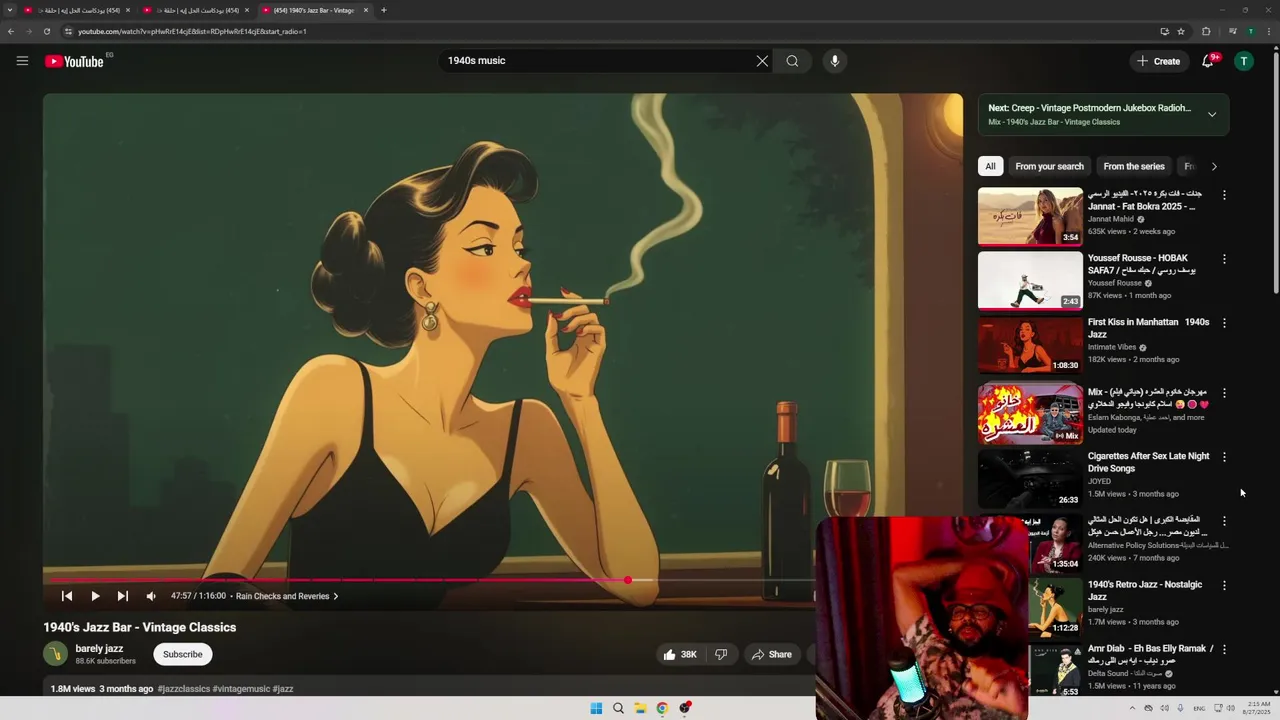Bookmark this page with the star
This screenshot has width=1280, height=720.
(1181, 31)
